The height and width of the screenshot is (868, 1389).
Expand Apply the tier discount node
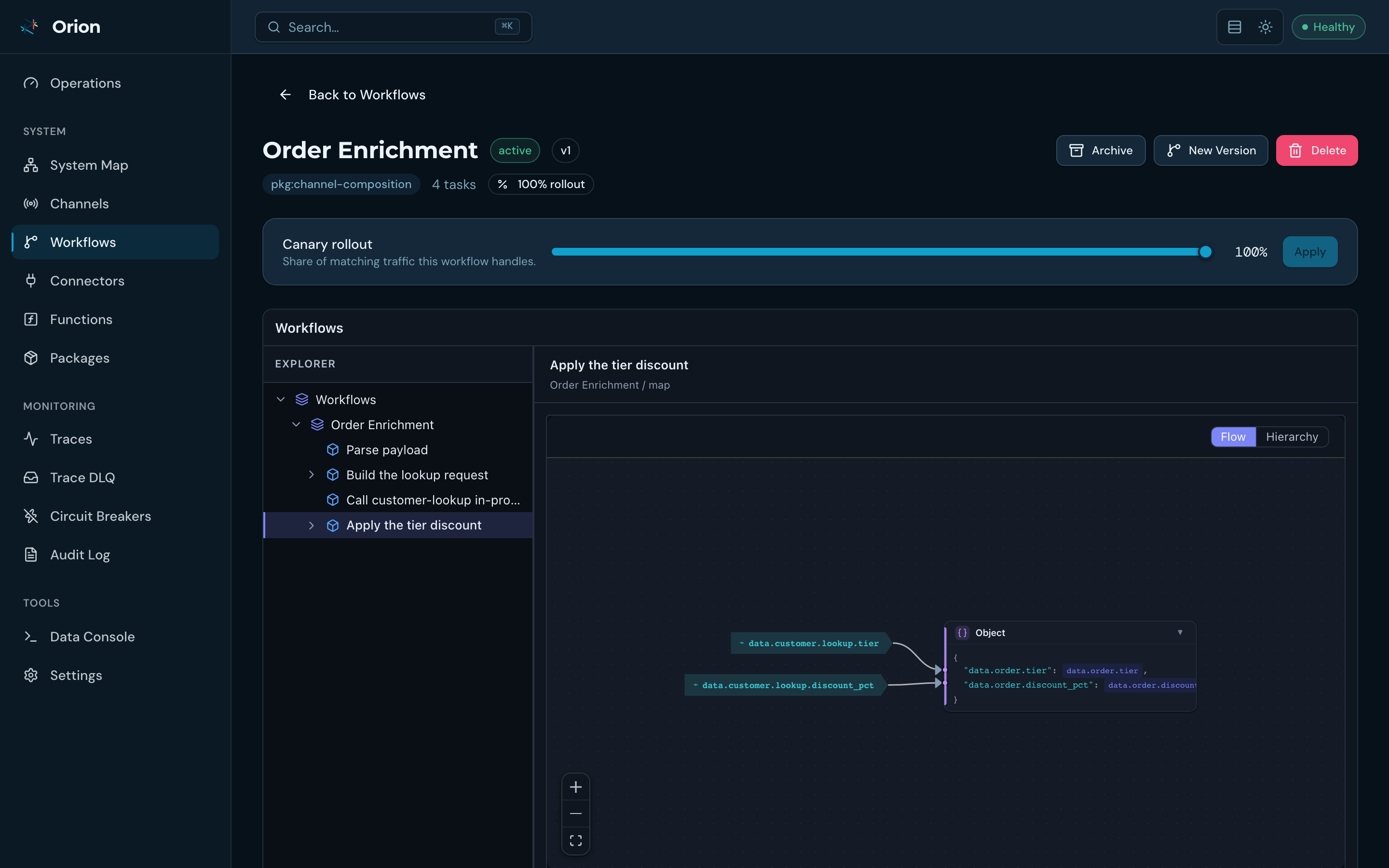tap(312, 525)
